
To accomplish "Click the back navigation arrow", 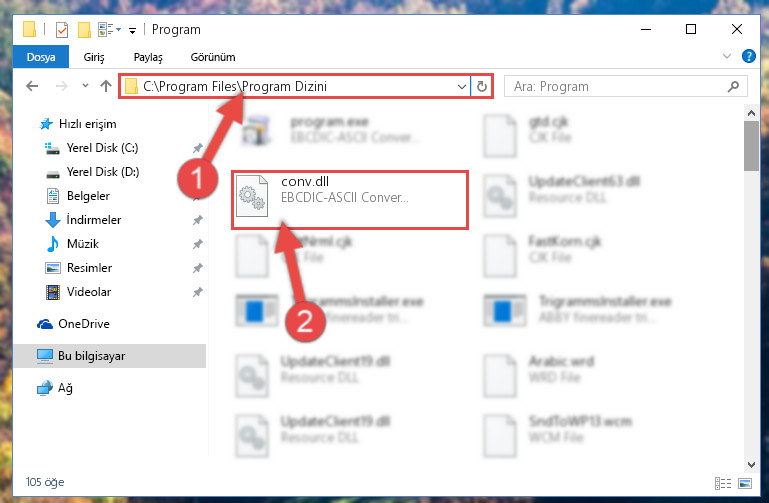I will (x=32, y=86).
